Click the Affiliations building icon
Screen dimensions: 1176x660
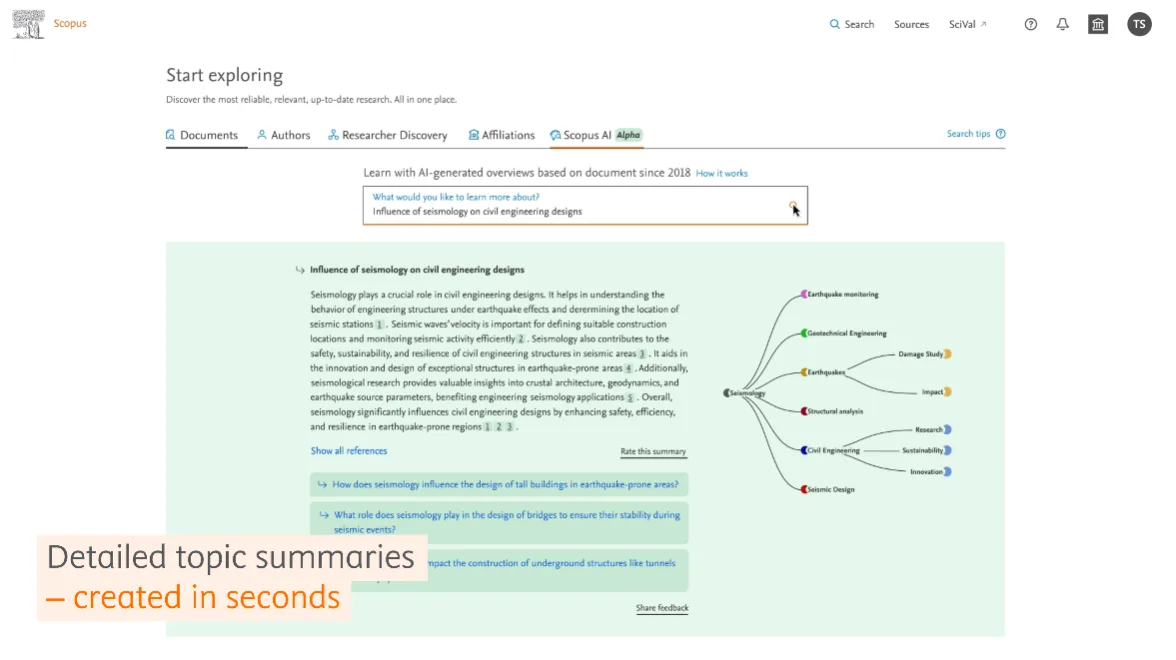pos(473,135)
